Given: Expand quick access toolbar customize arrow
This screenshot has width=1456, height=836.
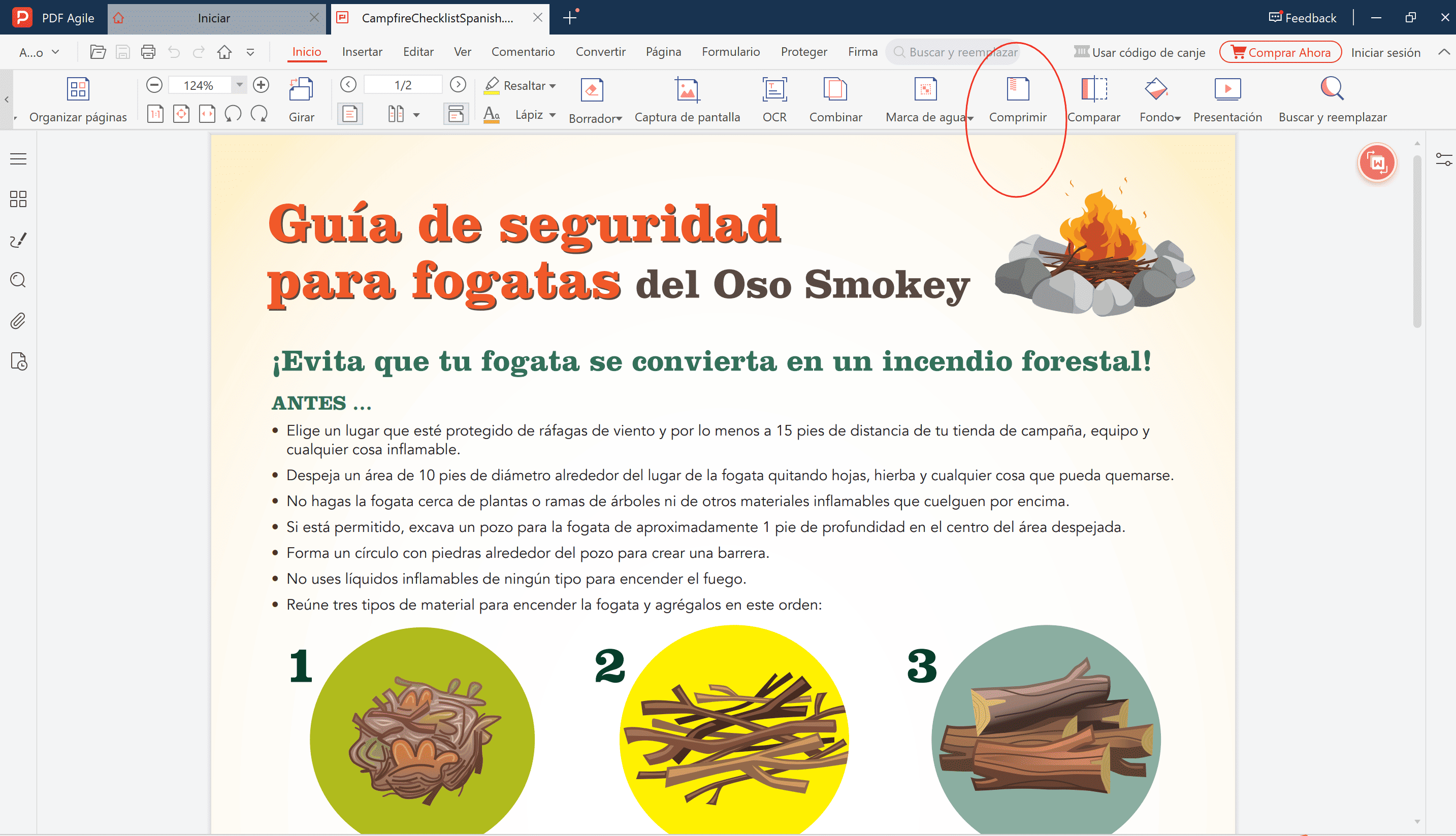Looking at the screenshot, I should 250,52.
